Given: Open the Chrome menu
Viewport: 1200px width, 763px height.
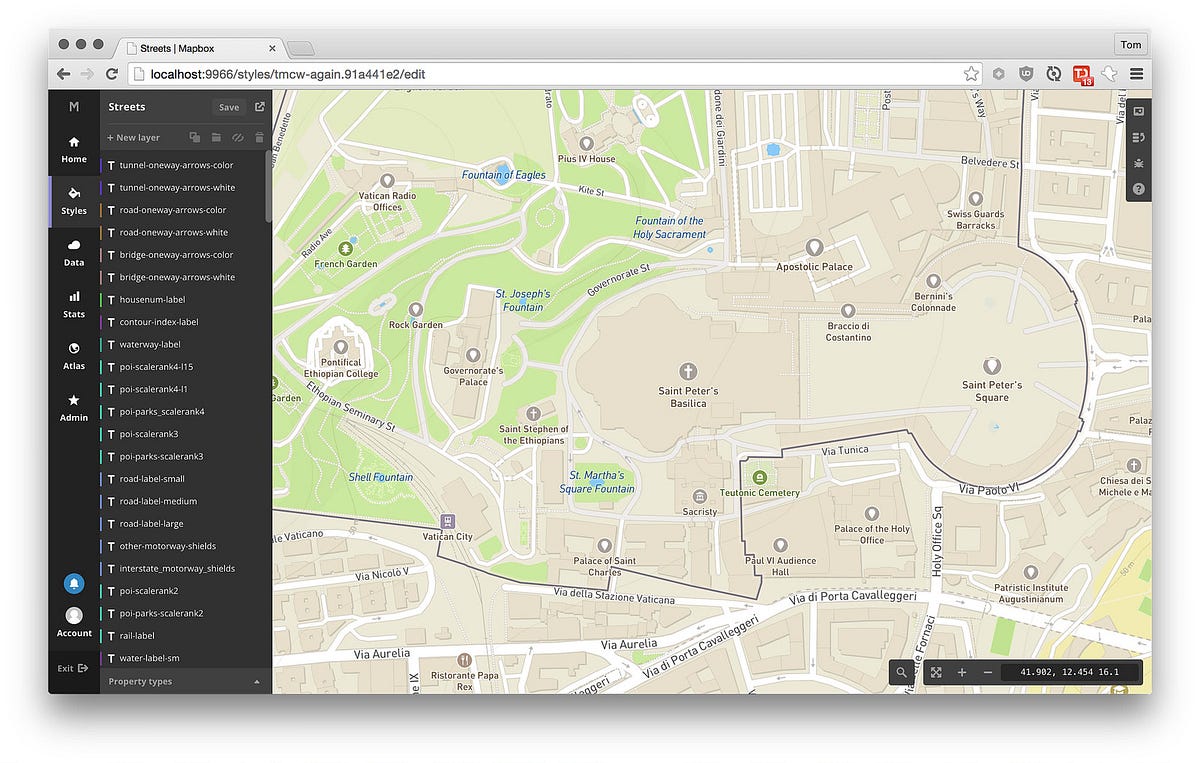Looking at the screenshot, I should point(1137,73).
